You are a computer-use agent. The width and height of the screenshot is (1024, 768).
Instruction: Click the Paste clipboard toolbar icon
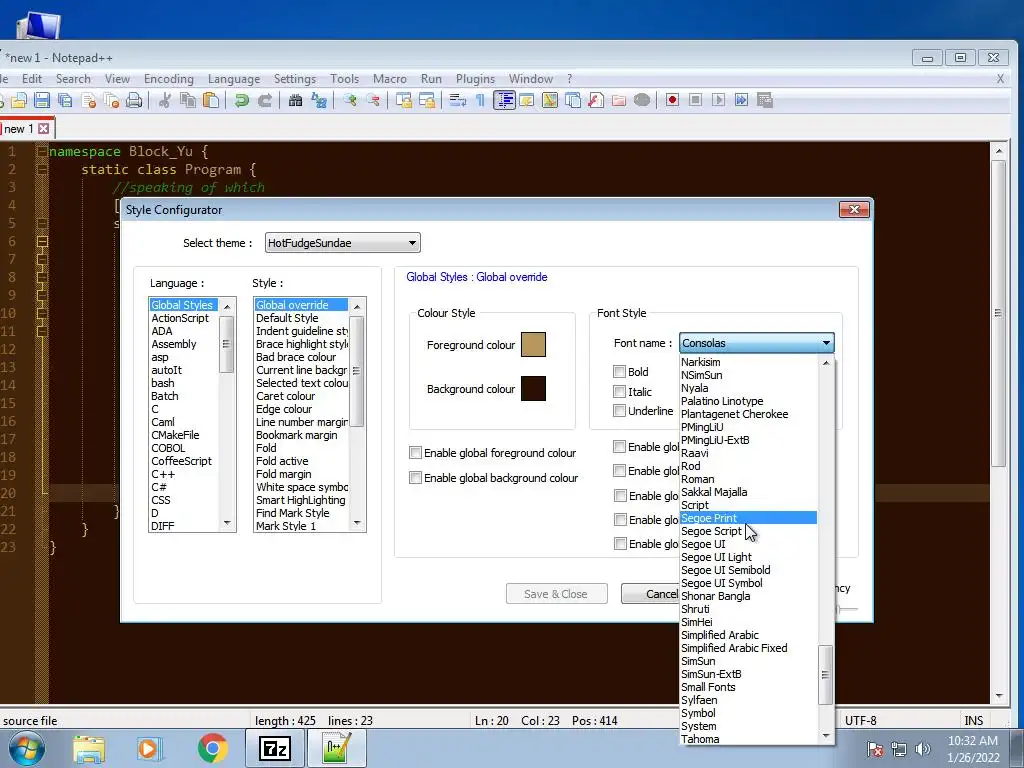[211, 100]
